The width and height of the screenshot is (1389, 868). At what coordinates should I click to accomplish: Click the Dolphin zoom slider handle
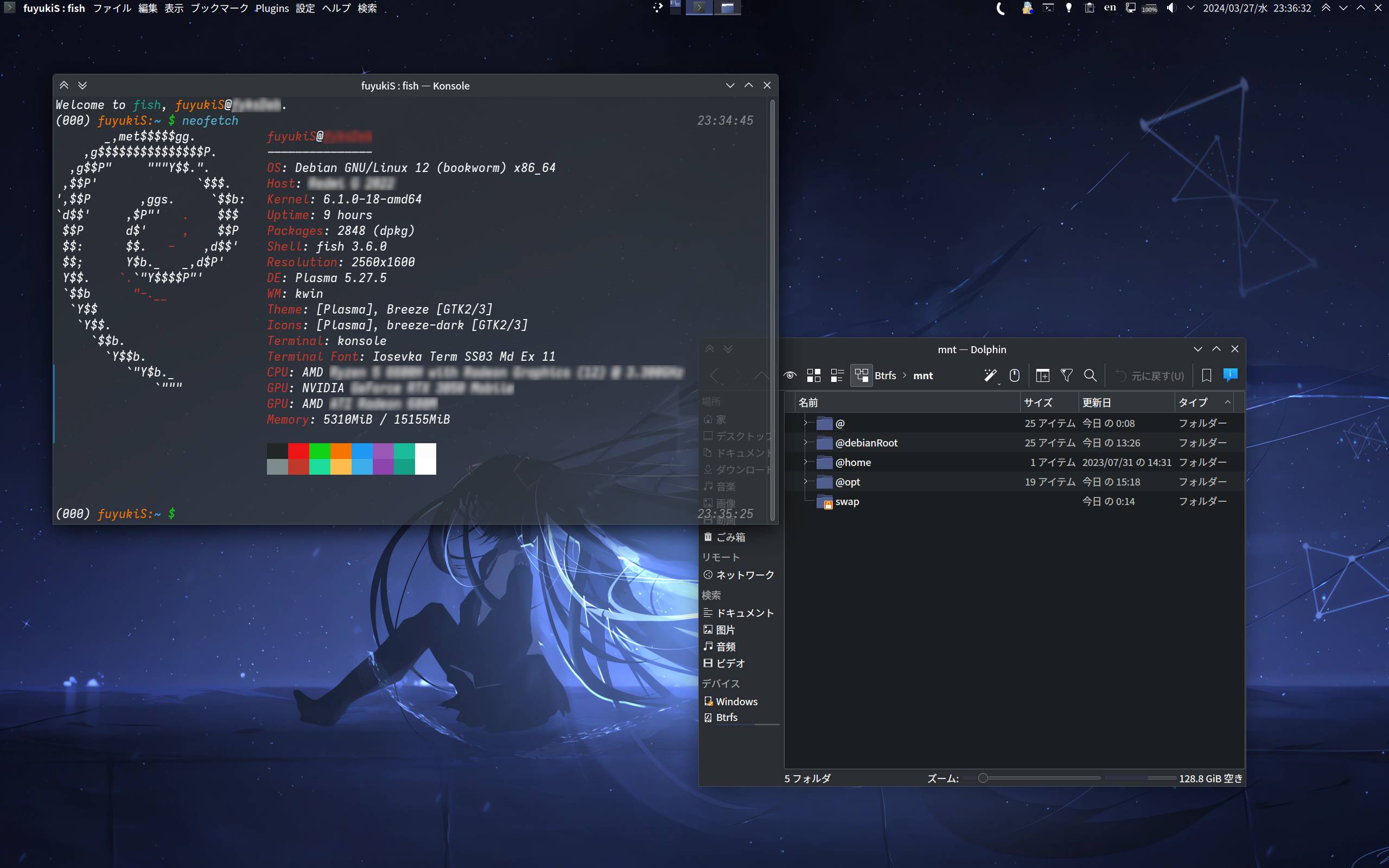click(983, 778)
